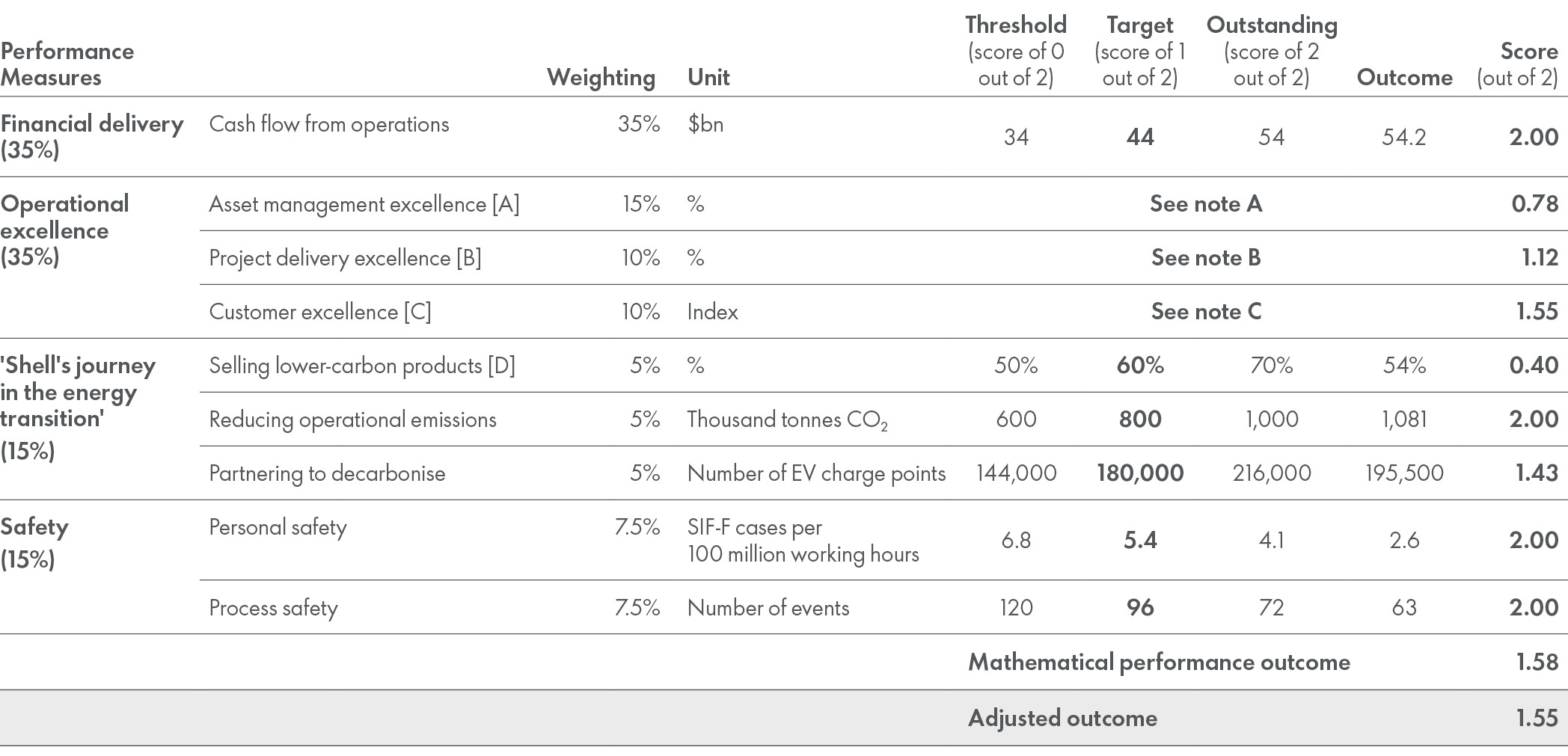Click the 'Process safety' row label

click(273, 608)
